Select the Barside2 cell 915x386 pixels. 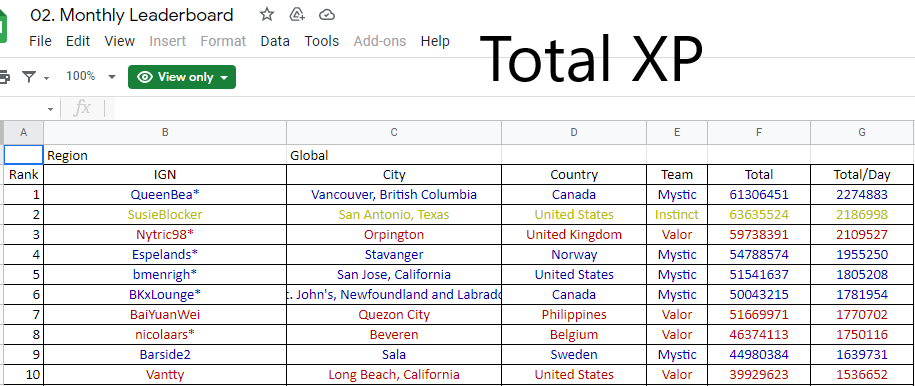tap(165, 354)
